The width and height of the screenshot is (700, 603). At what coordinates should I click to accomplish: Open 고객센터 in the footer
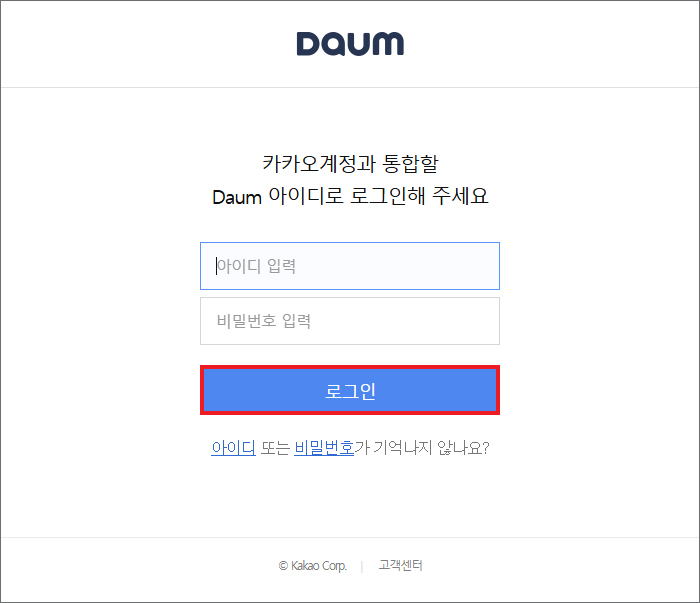click(x=400, y=565)
